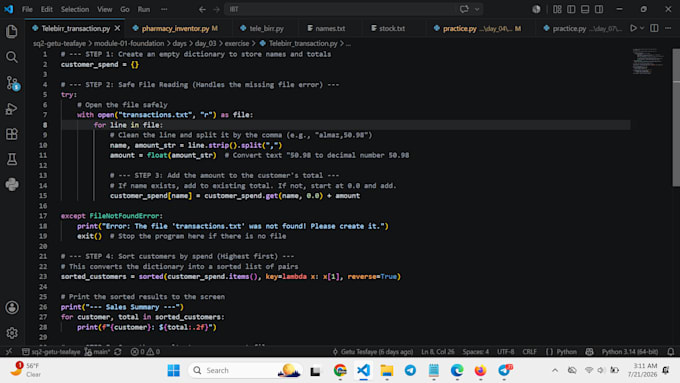
Task: Click the code minimap preview
Action: (648, 62)
